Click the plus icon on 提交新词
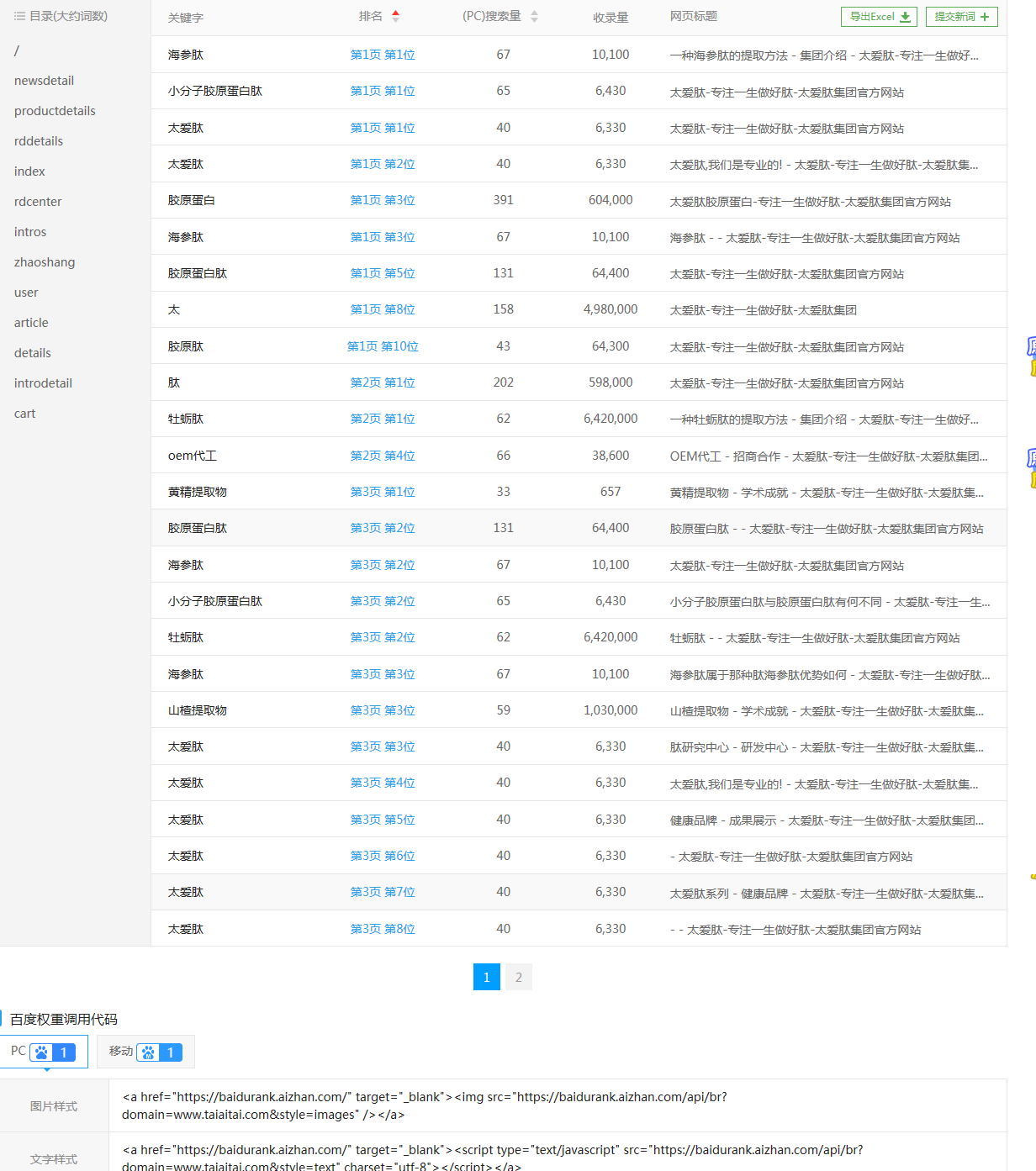1036x1171 pixels. (x=984, y=17)
